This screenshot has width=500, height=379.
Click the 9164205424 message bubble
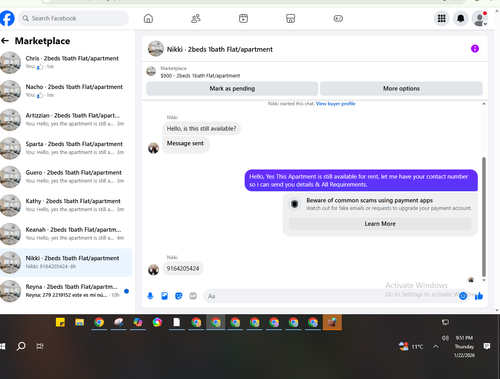pos(183,269)
